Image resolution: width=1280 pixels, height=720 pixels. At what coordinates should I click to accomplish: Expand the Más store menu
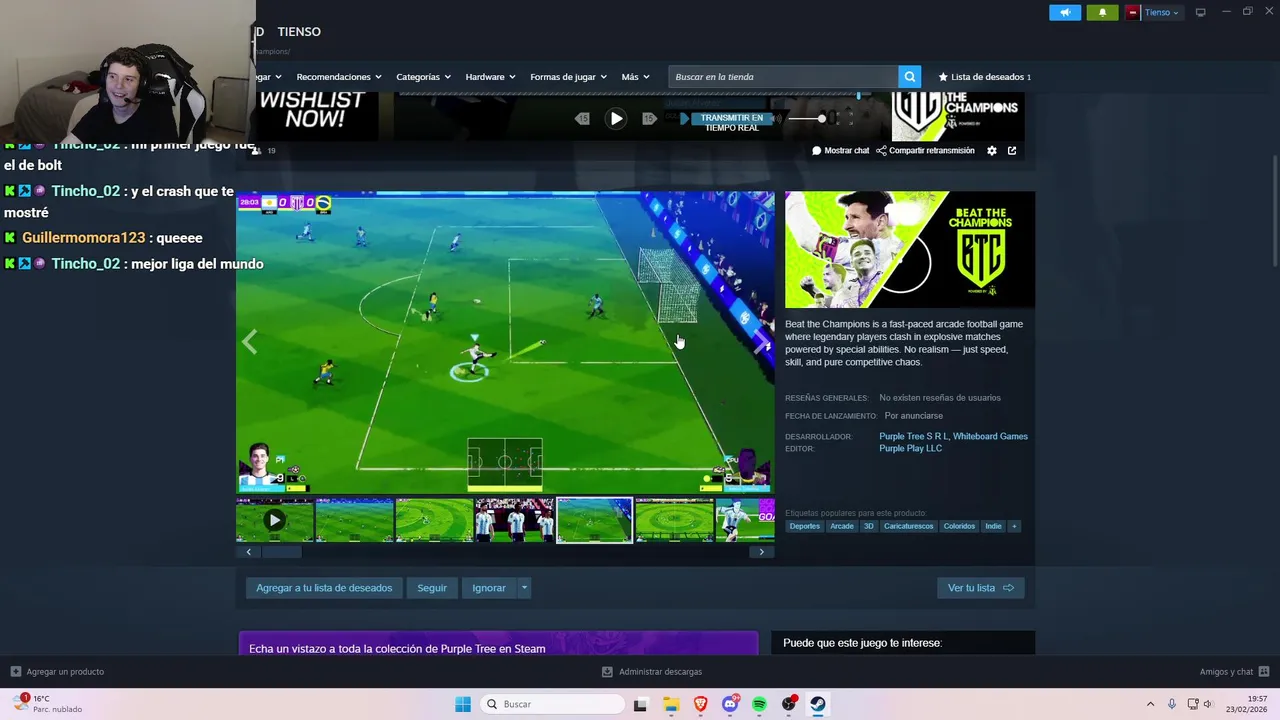coord(635,77)
